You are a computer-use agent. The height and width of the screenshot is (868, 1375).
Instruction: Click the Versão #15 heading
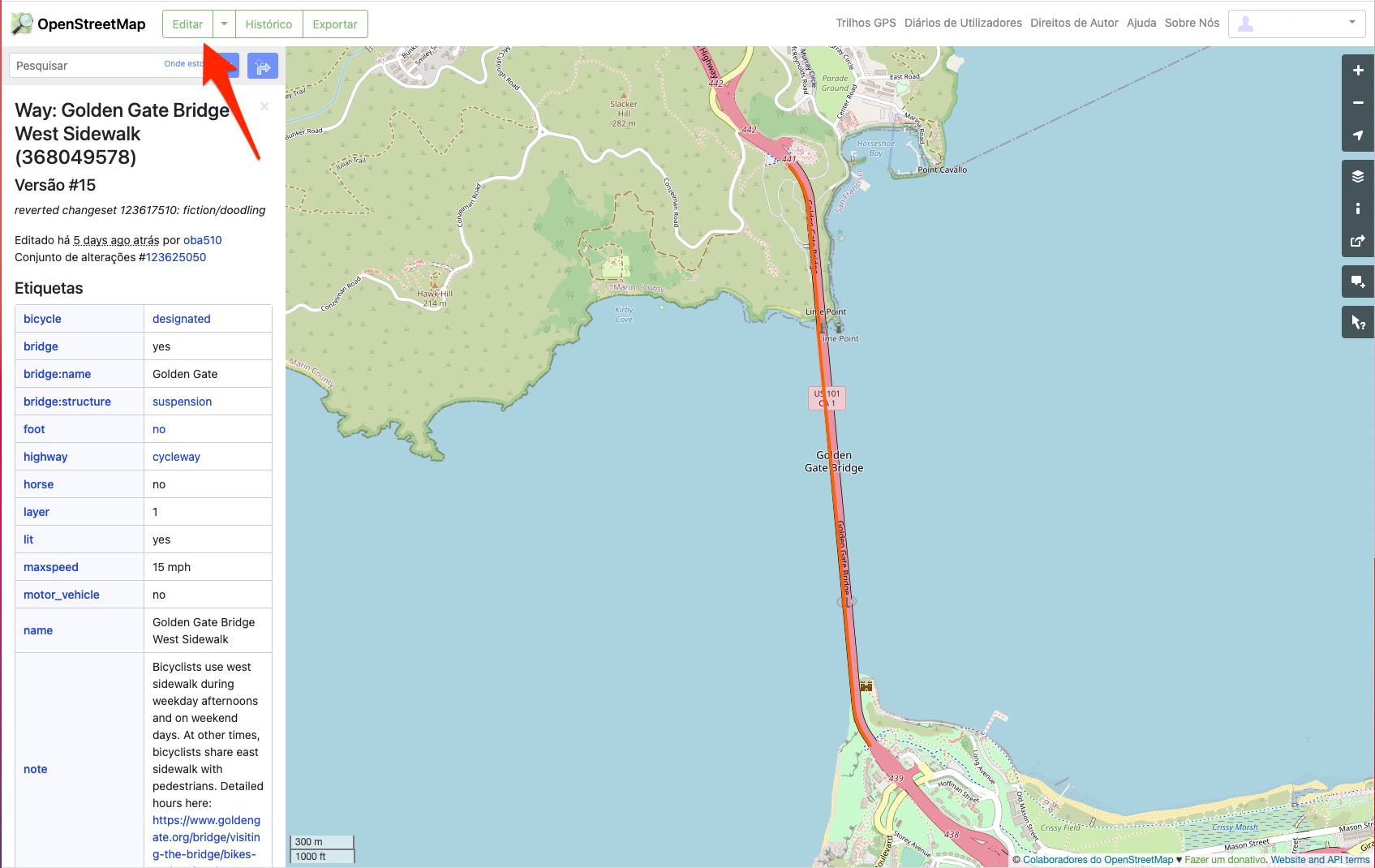coord(55,185)
